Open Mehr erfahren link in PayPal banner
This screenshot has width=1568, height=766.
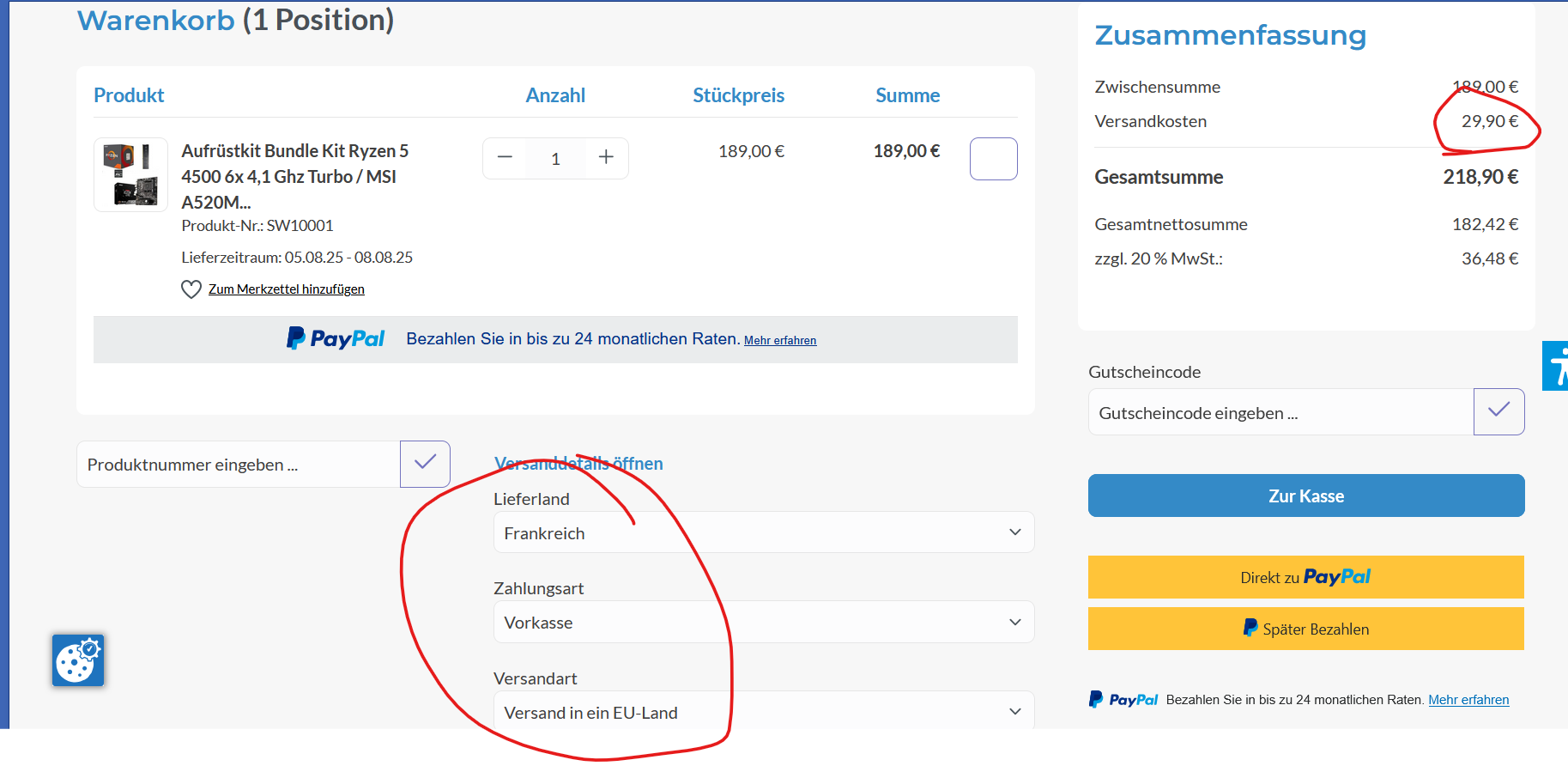click(780, 341)
